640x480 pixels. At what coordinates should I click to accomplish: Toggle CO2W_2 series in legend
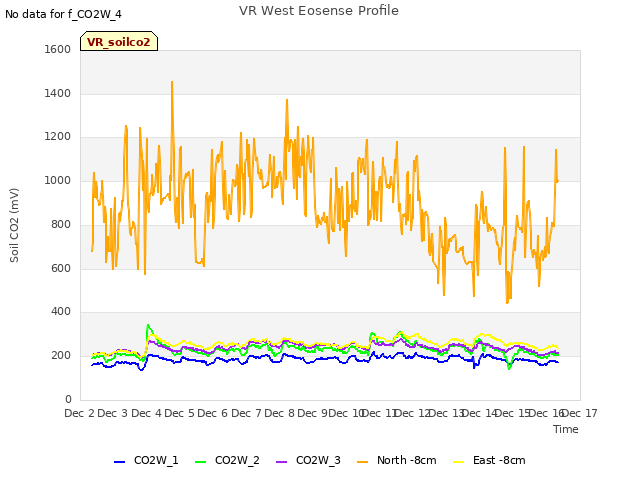tap(227, 460)
